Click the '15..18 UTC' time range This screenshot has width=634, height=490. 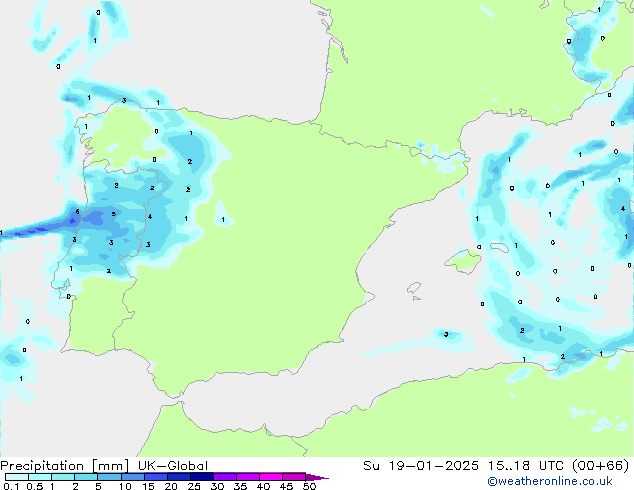[x=524, y=466]
